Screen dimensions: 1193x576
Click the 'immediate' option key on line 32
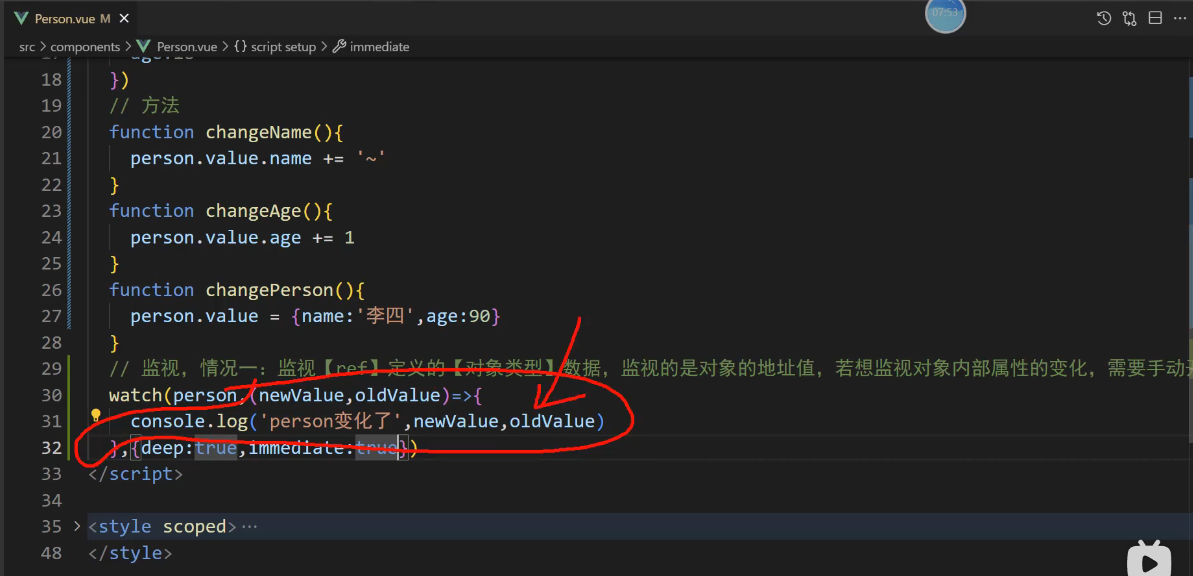[296, 447]
